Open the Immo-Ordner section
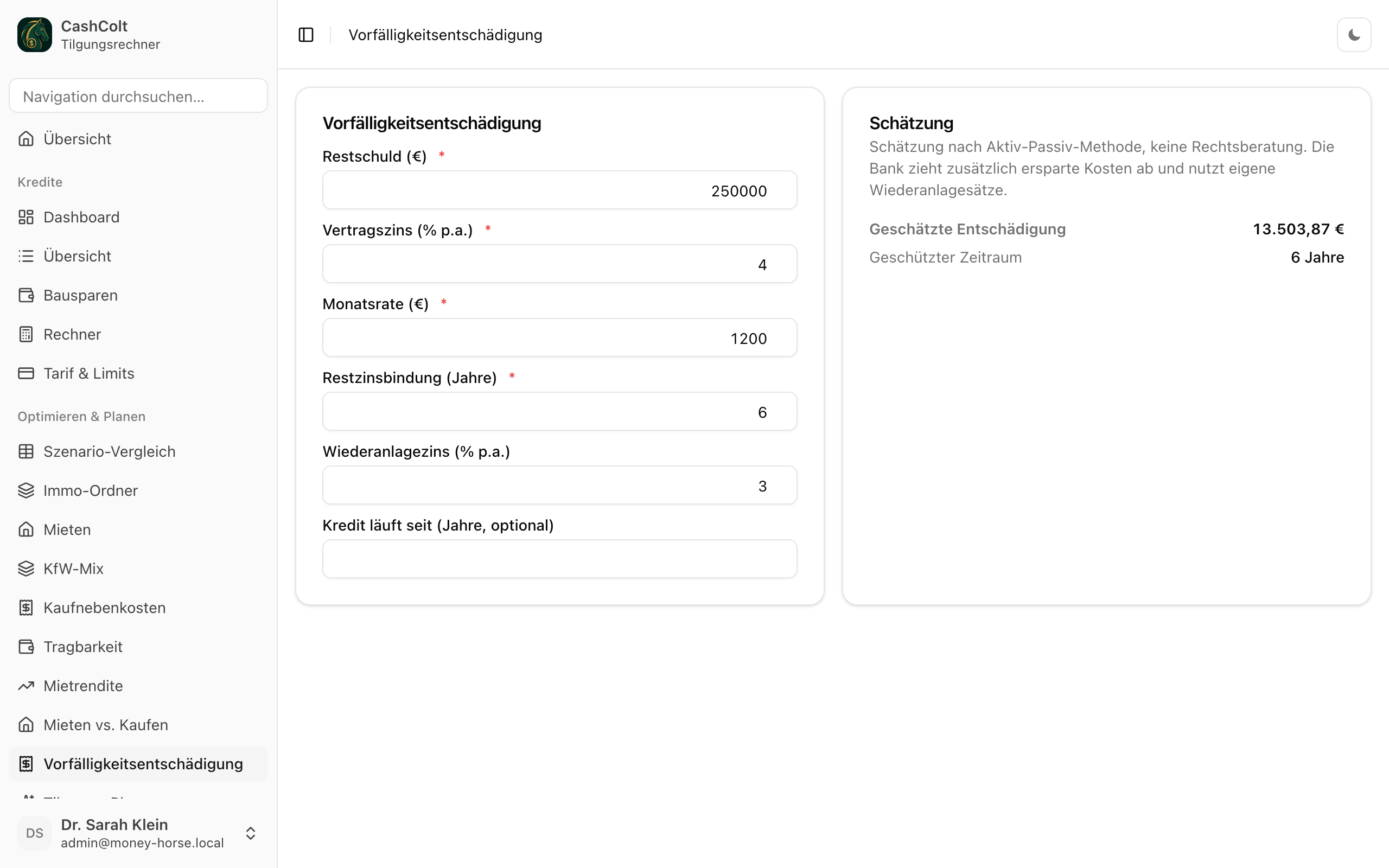1389x868 pixels. point(138,490)
